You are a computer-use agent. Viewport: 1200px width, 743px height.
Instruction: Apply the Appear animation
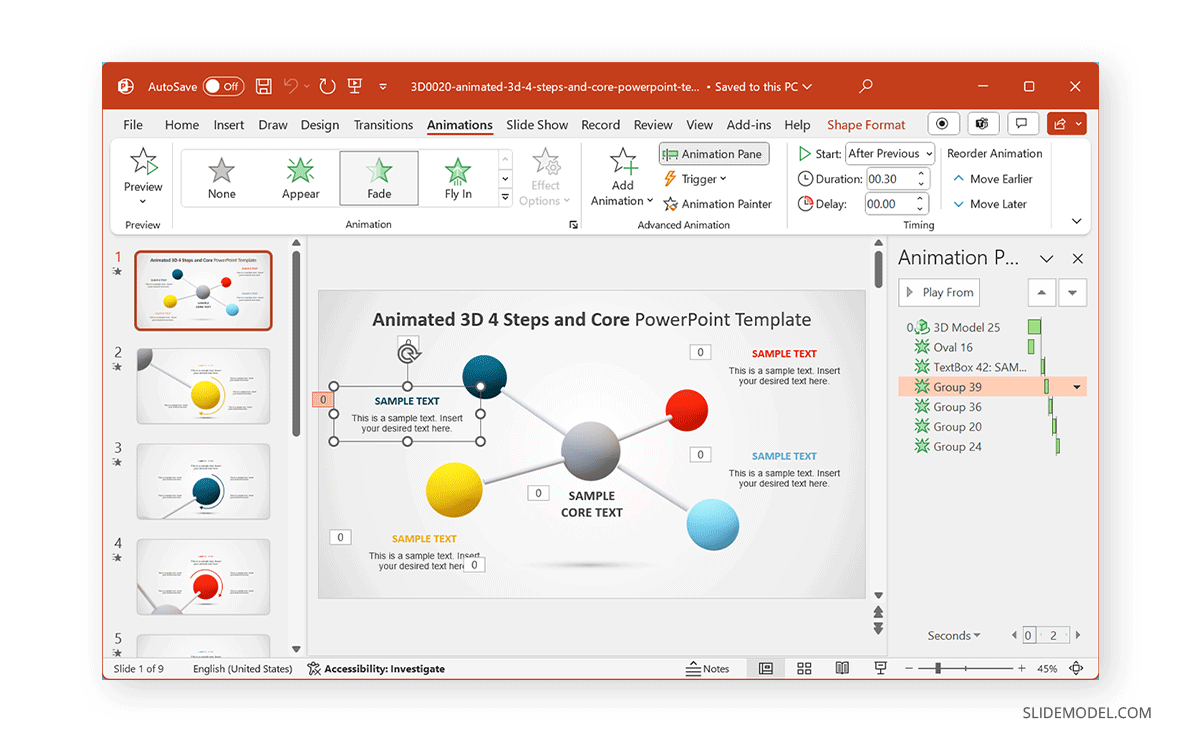pos(300,177)
